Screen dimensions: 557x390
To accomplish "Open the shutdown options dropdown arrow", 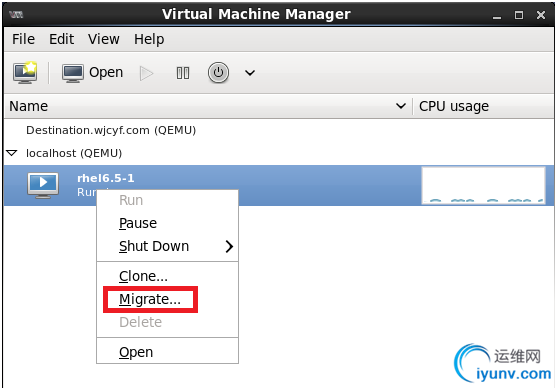I will click(x=250, y=73).
